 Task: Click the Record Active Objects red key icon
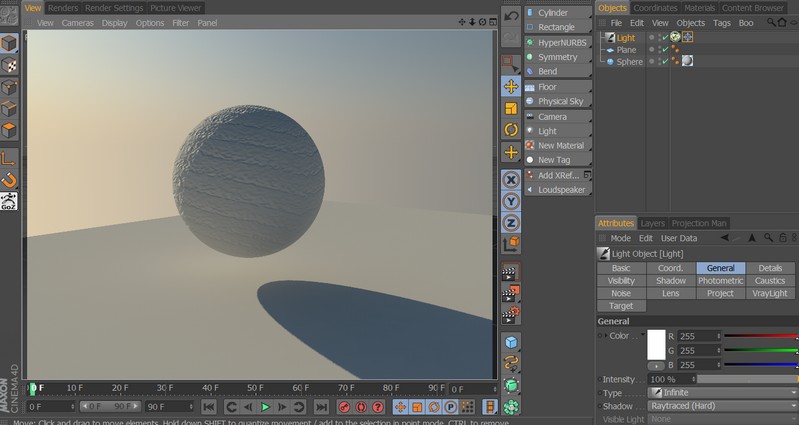(344, 407)
